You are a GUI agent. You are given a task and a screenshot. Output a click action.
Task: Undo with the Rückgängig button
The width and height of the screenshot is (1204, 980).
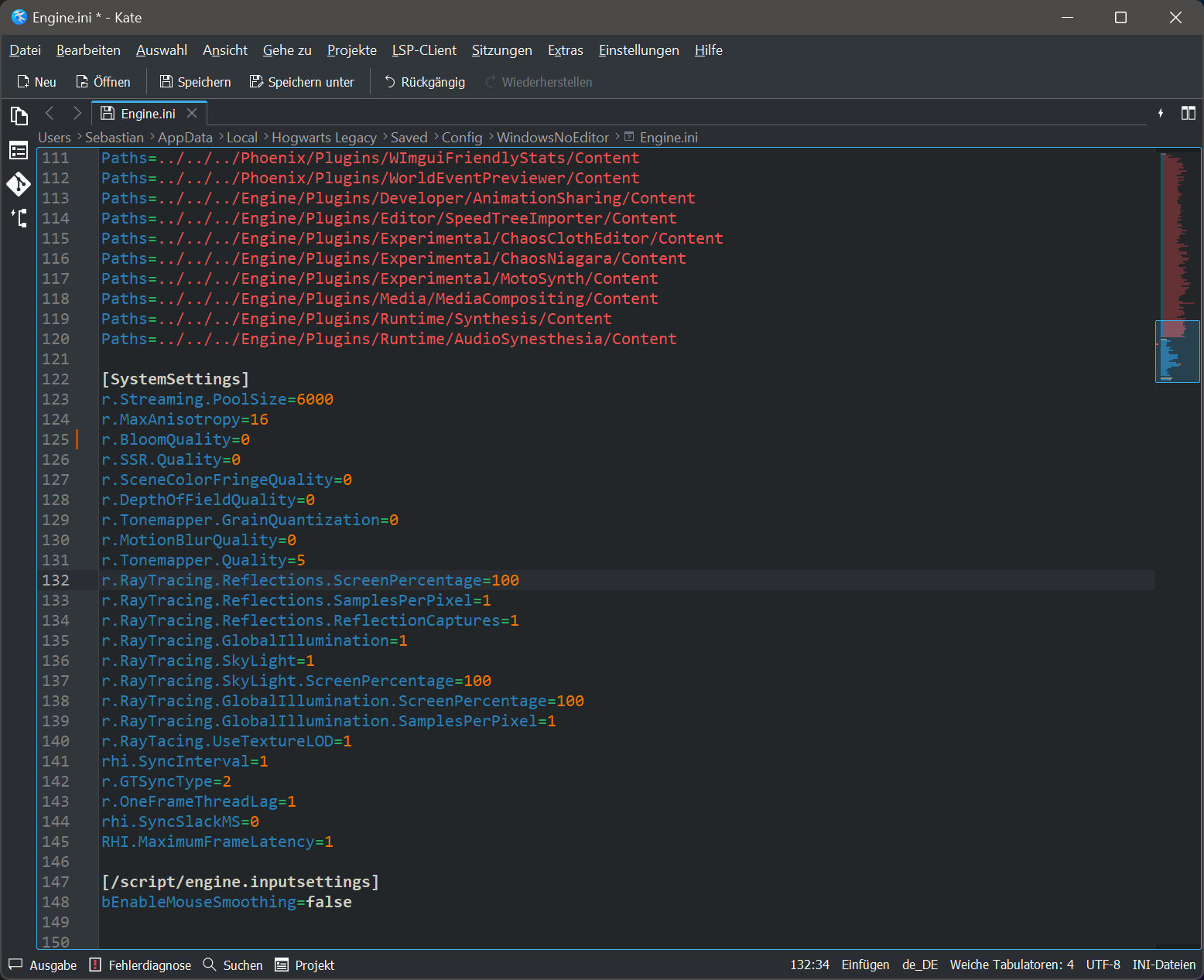click(425, 82)
